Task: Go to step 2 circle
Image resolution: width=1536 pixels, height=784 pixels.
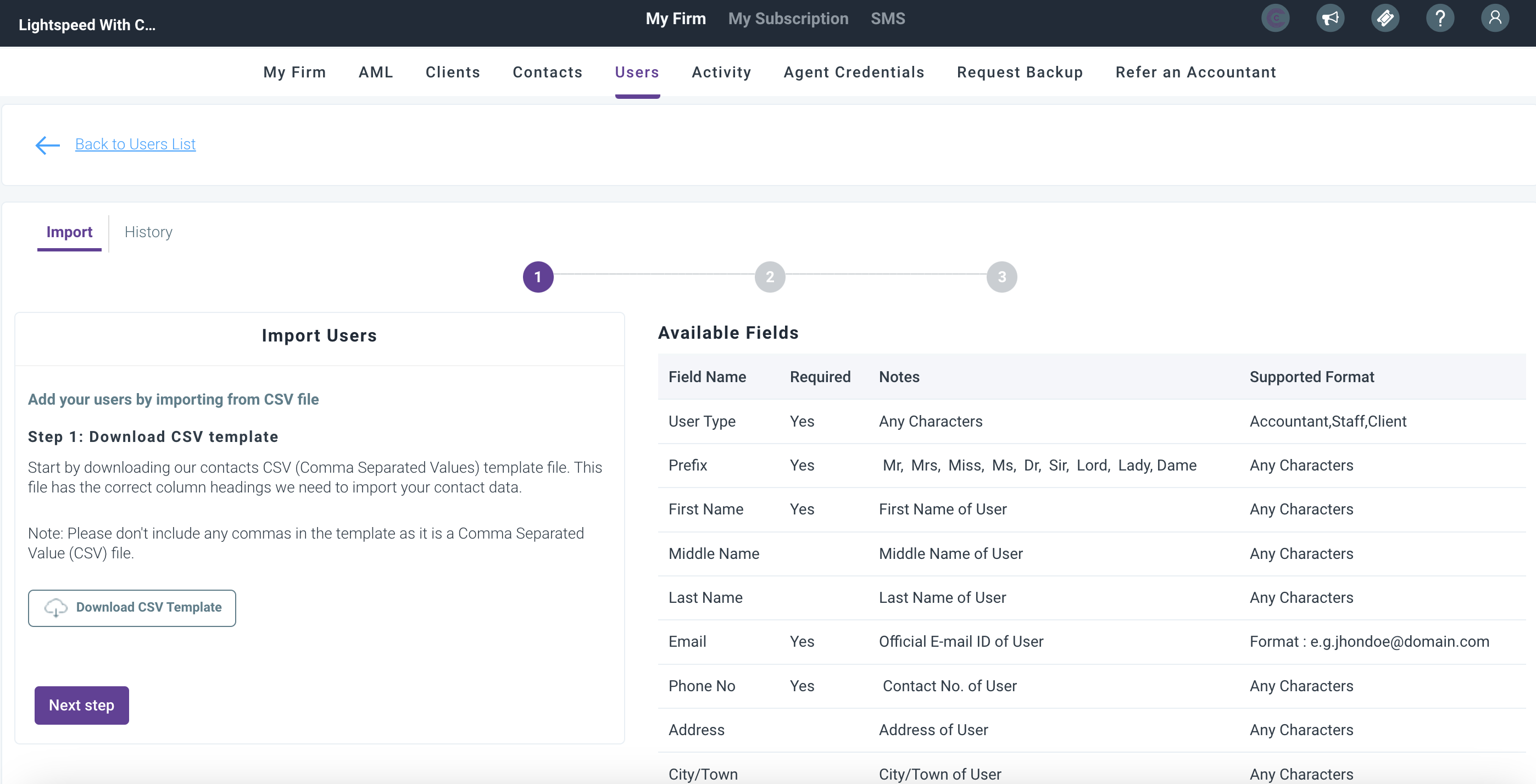Action: coord(770,277)
